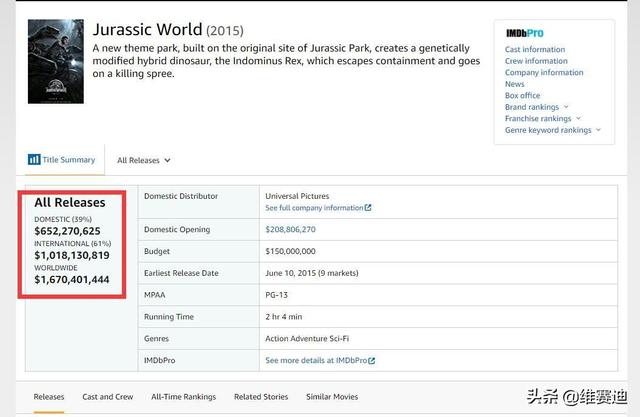640x417 pixels.
Task: Switch to the Releases tab
Action: point(49,397)
